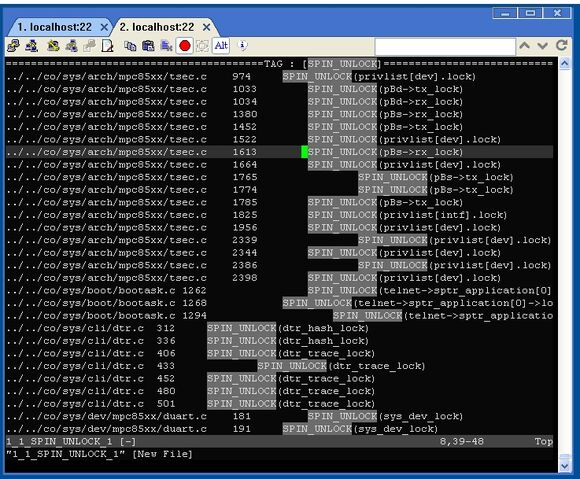Click SPIN_UNLOCK(pBd->rx_lock) on line 1034
The image size is (580, 479).
[385, 102]
